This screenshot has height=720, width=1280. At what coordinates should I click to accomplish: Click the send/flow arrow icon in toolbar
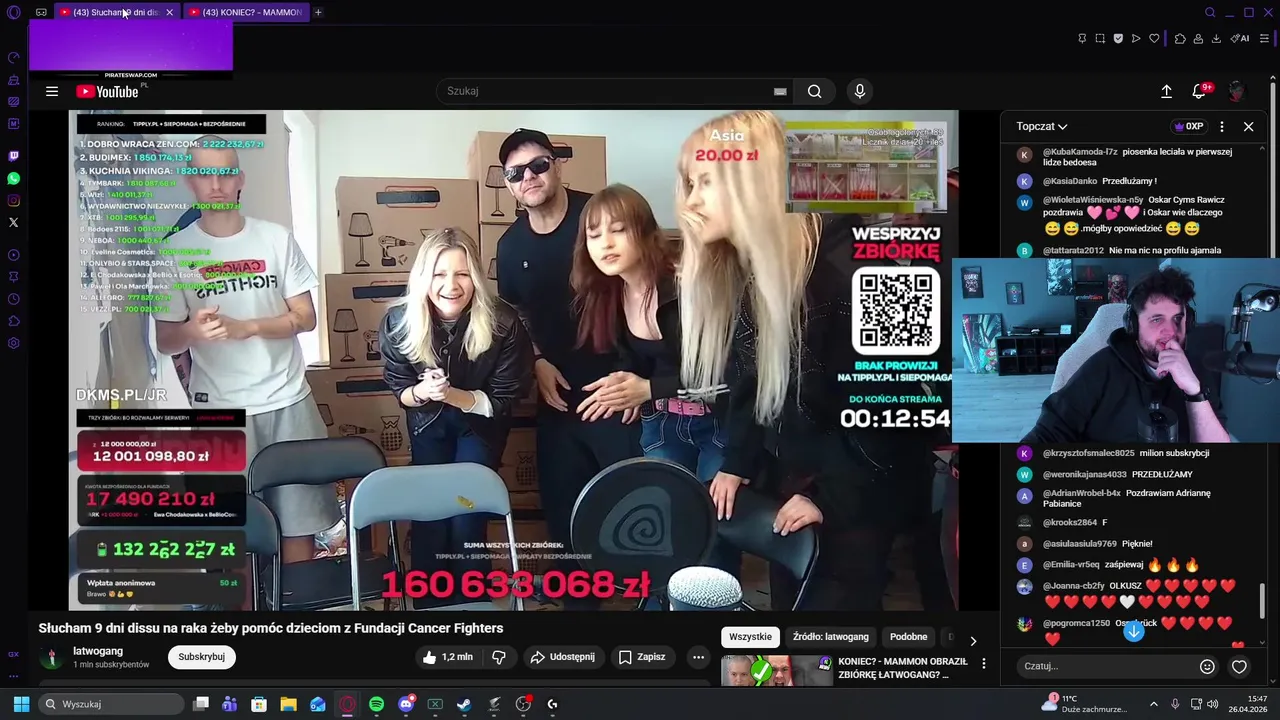coord(1136,39)
